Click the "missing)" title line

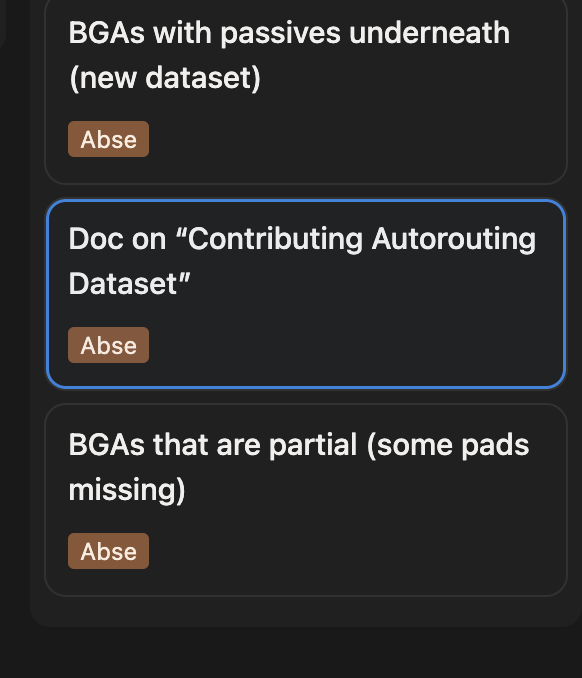pos(127,490)
